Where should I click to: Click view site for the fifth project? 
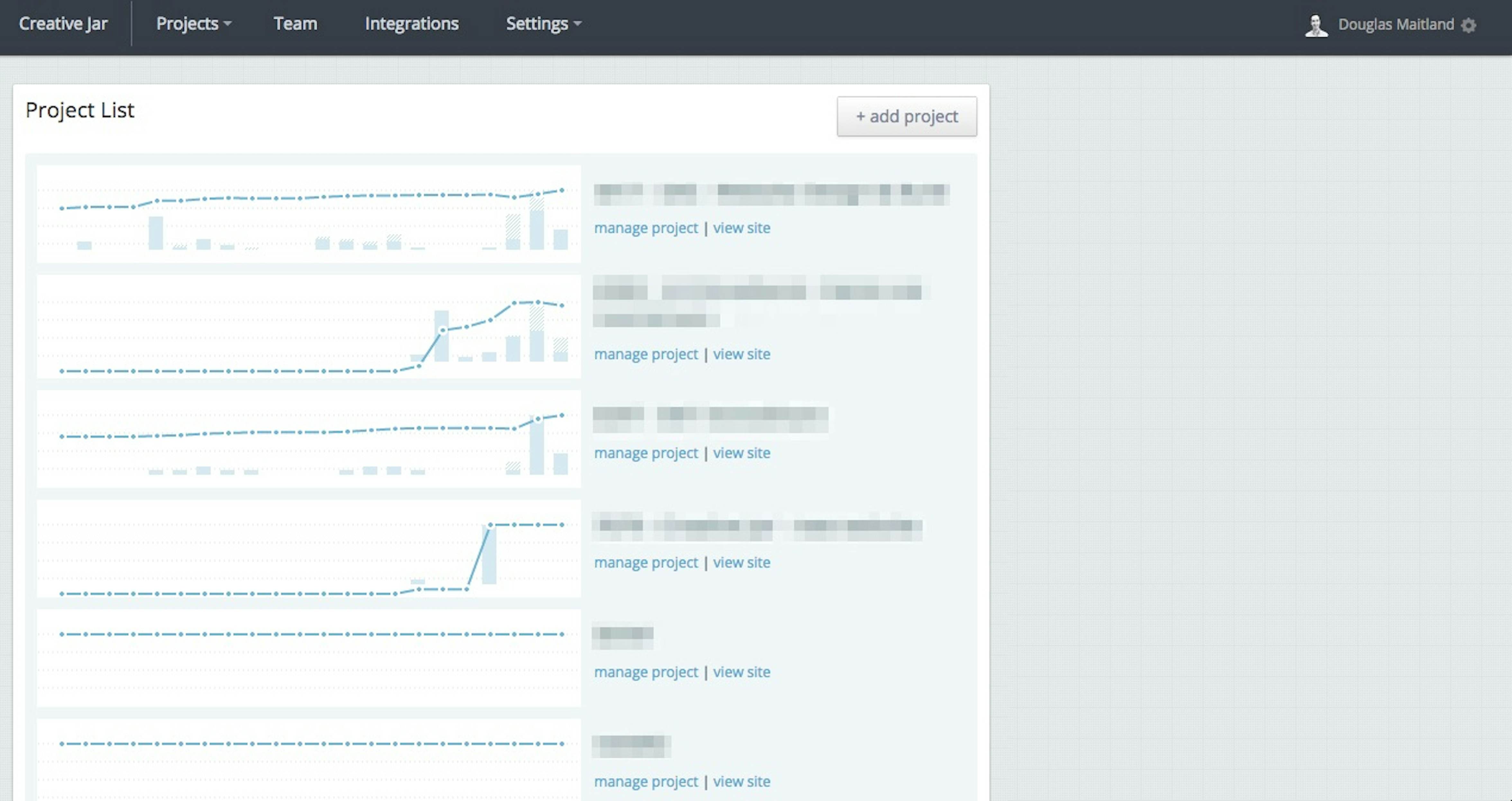pos(741,672)
